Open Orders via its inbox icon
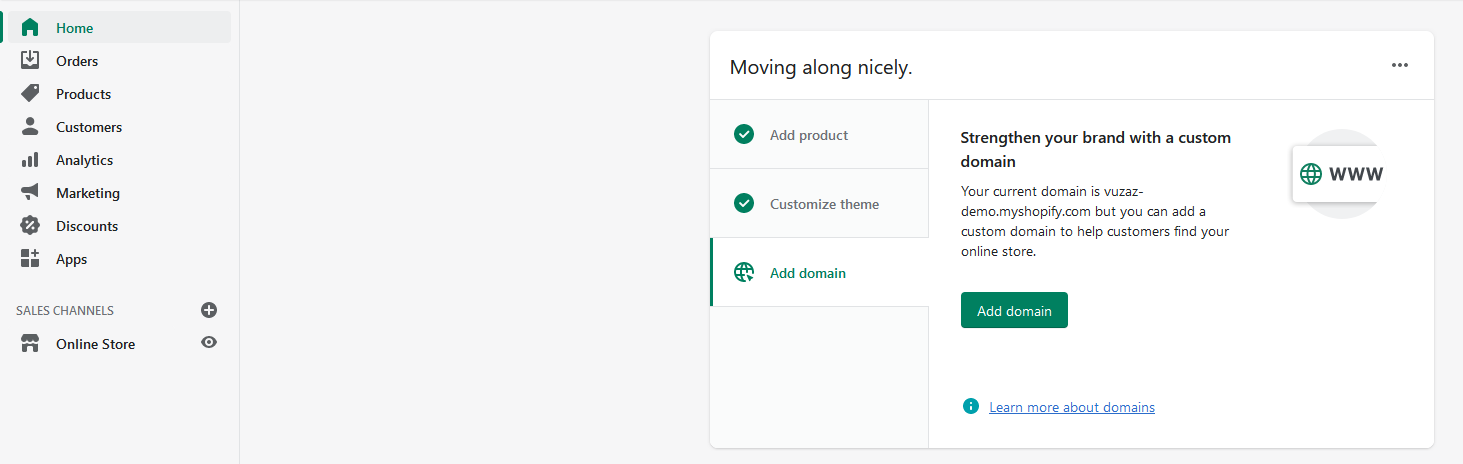Screen dimensions: 1463x464 (30, 61)
